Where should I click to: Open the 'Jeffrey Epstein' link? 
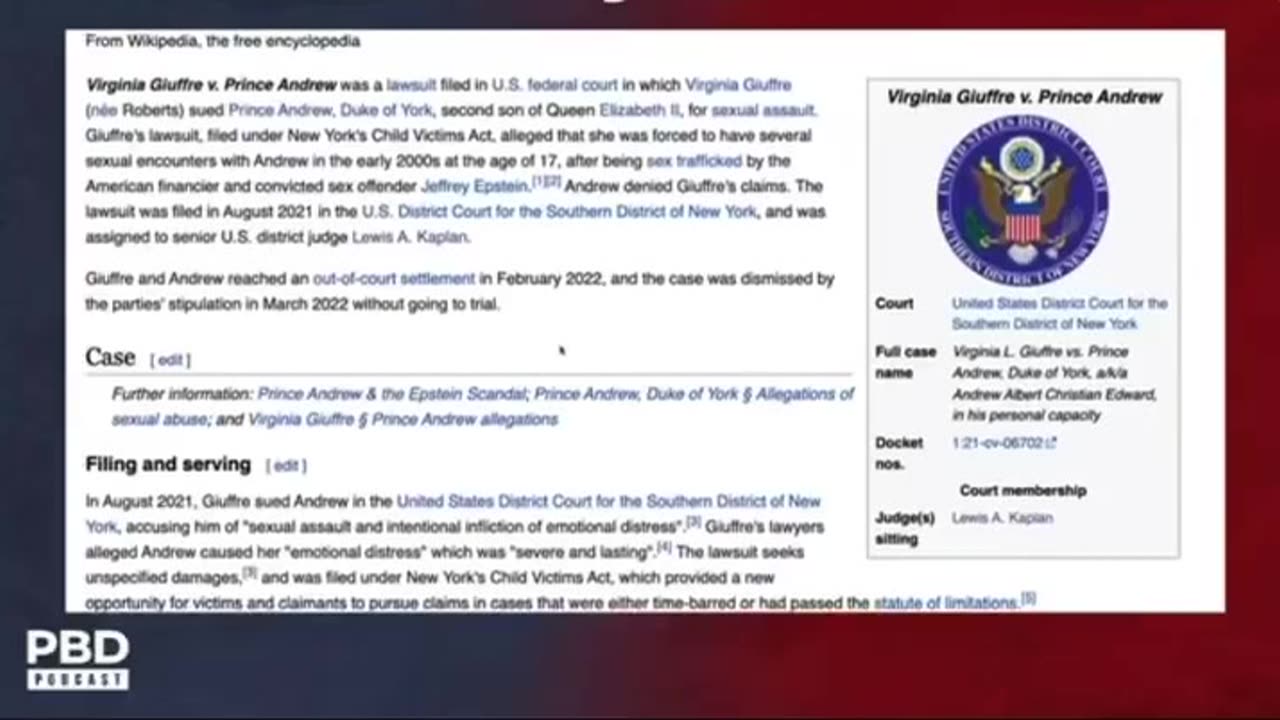(474, 186)
